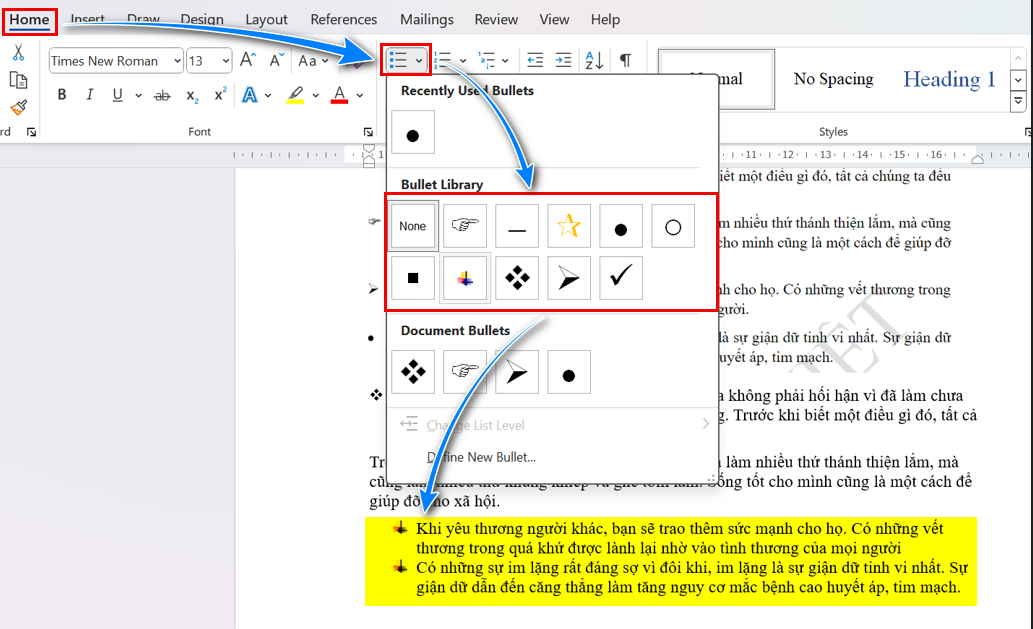Click the red font color button
The width and height of the screenshot is (1033, 629).
339,95
